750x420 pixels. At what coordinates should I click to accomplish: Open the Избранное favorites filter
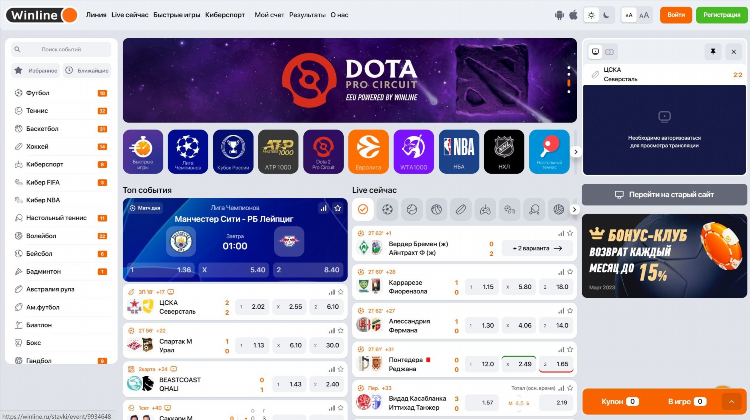(35, 70)
